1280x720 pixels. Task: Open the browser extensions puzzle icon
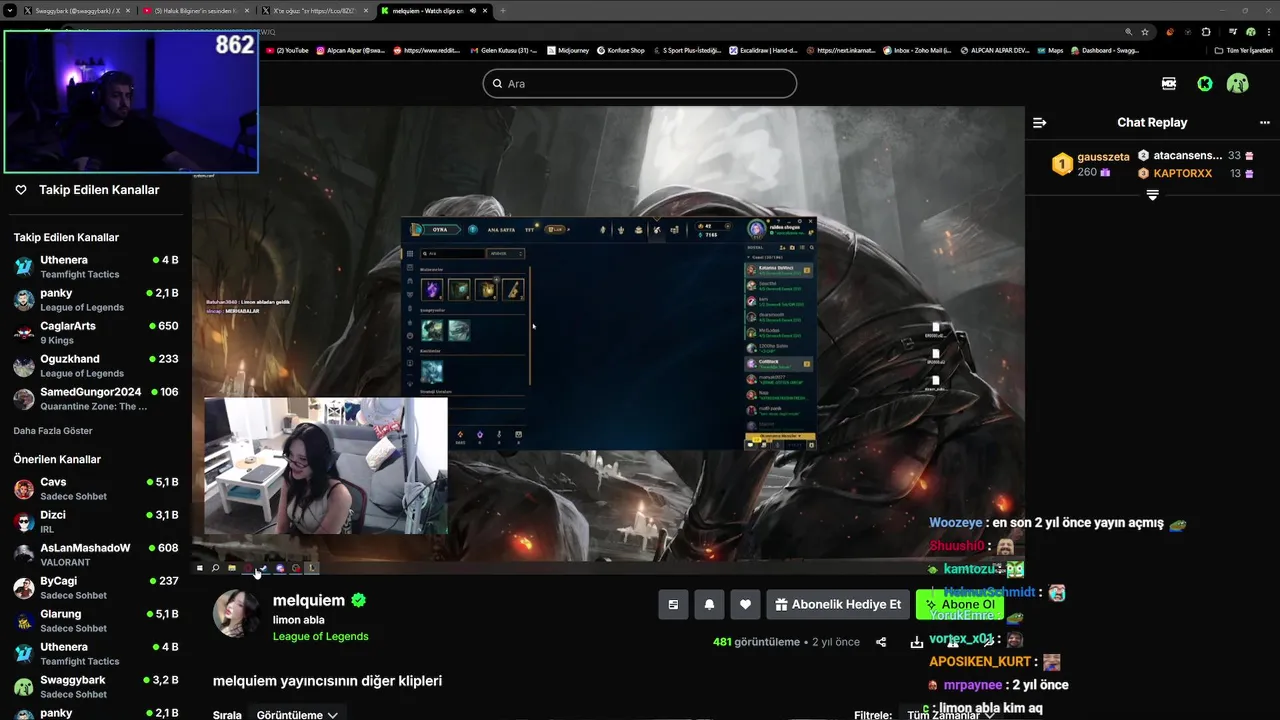tap(1206, 31)
